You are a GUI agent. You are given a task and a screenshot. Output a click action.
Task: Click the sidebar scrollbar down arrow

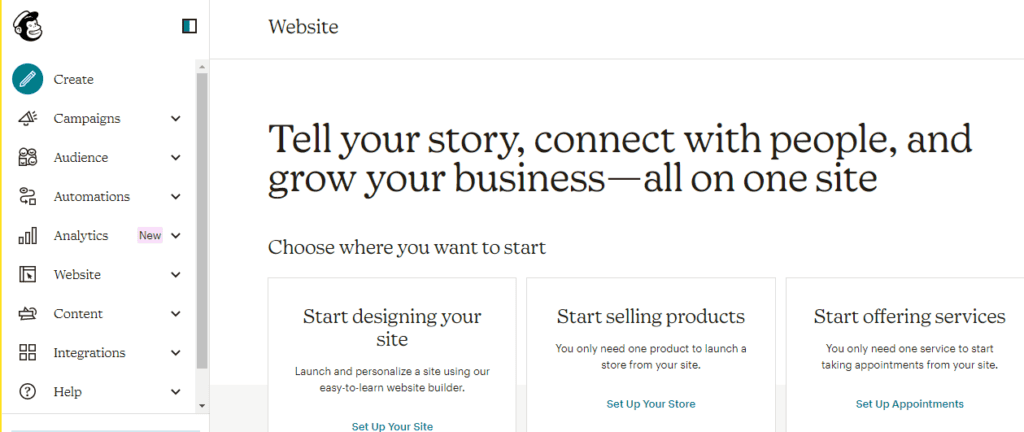pyautogui.click(x=202, y=405)
